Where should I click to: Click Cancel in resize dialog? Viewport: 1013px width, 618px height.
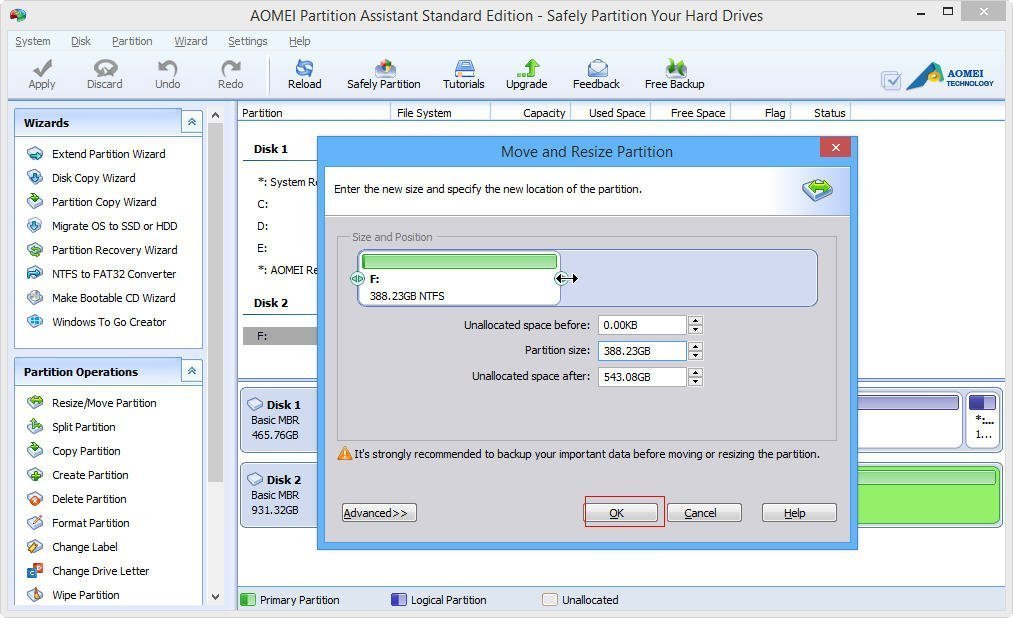704,513
